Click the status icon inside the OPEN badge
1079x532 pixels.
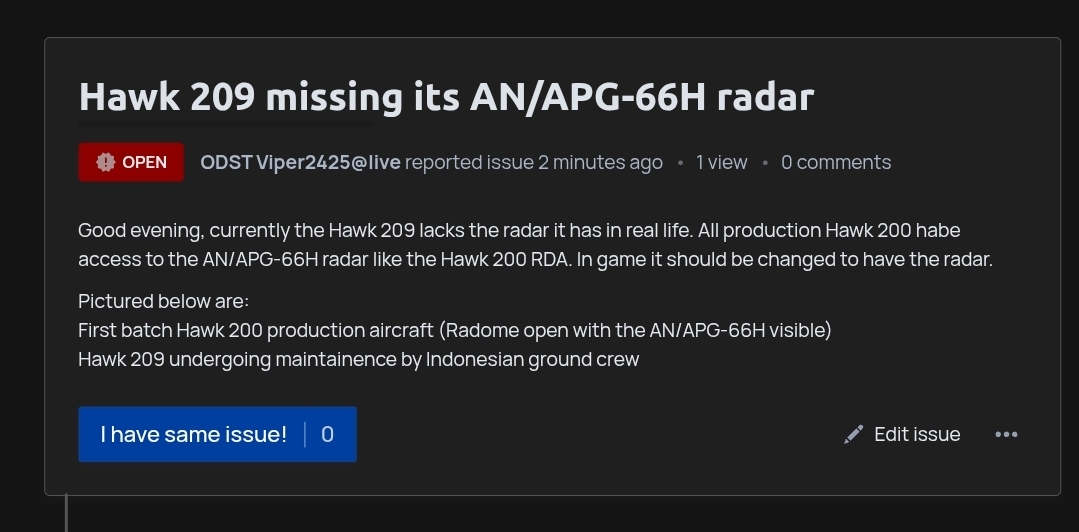point(106,162)
